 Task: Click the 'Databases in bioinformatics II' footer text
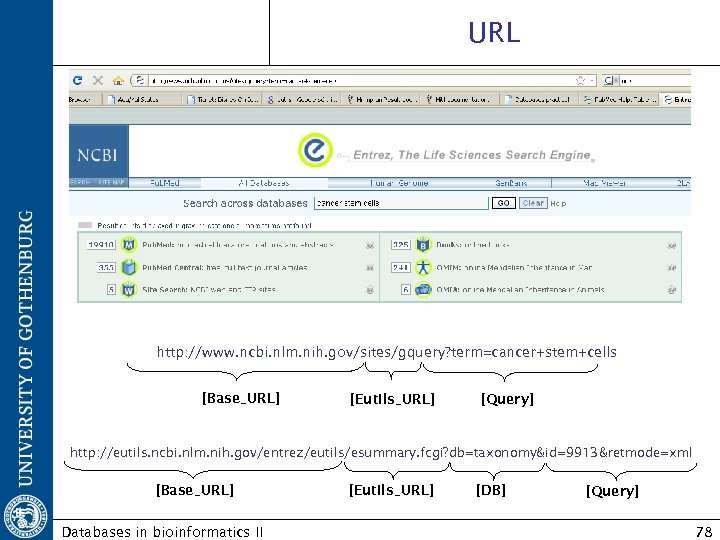(x=162, y=532)
